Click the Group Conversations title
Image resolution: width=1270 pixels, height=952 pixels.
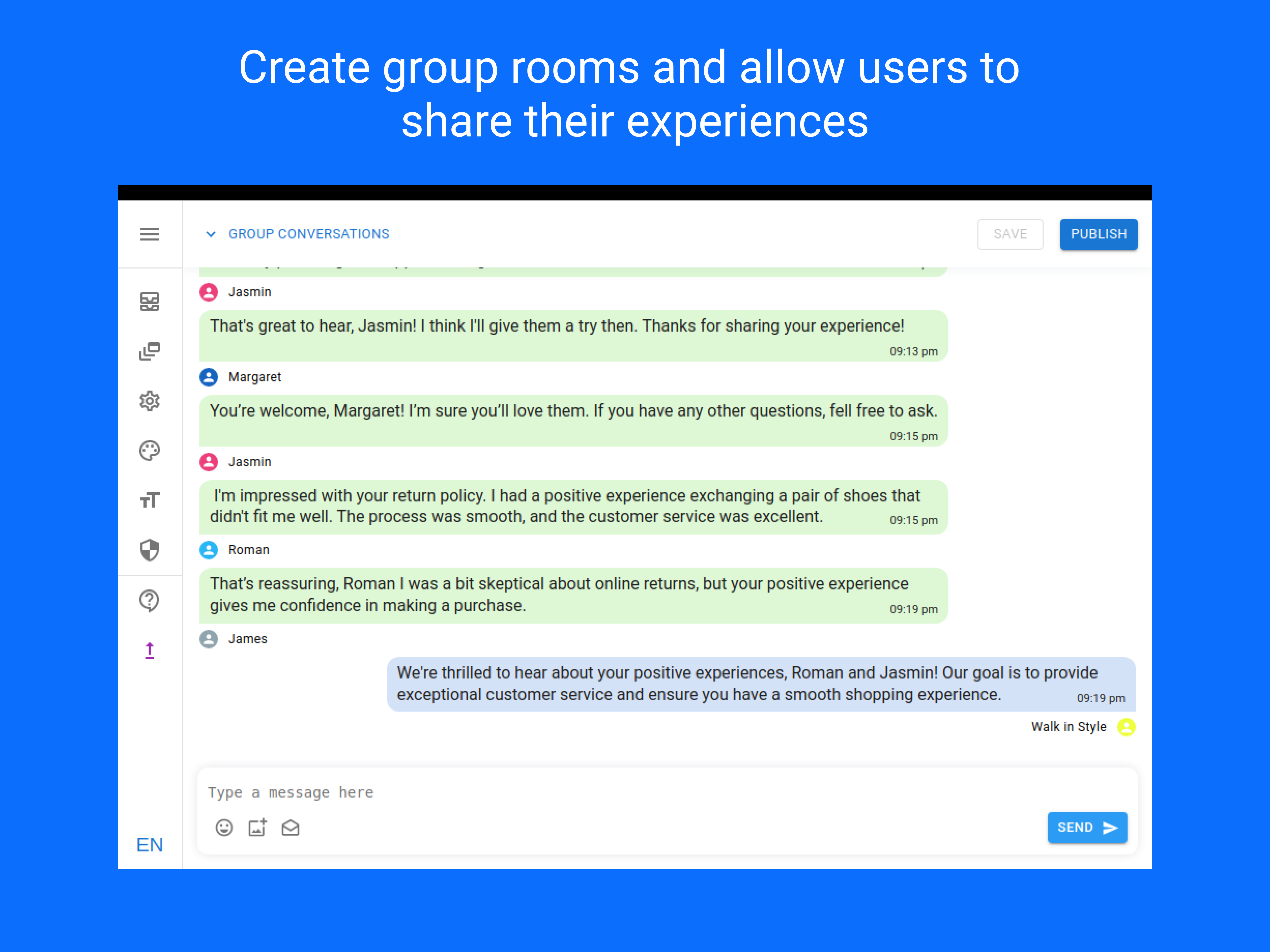point(309,234)
